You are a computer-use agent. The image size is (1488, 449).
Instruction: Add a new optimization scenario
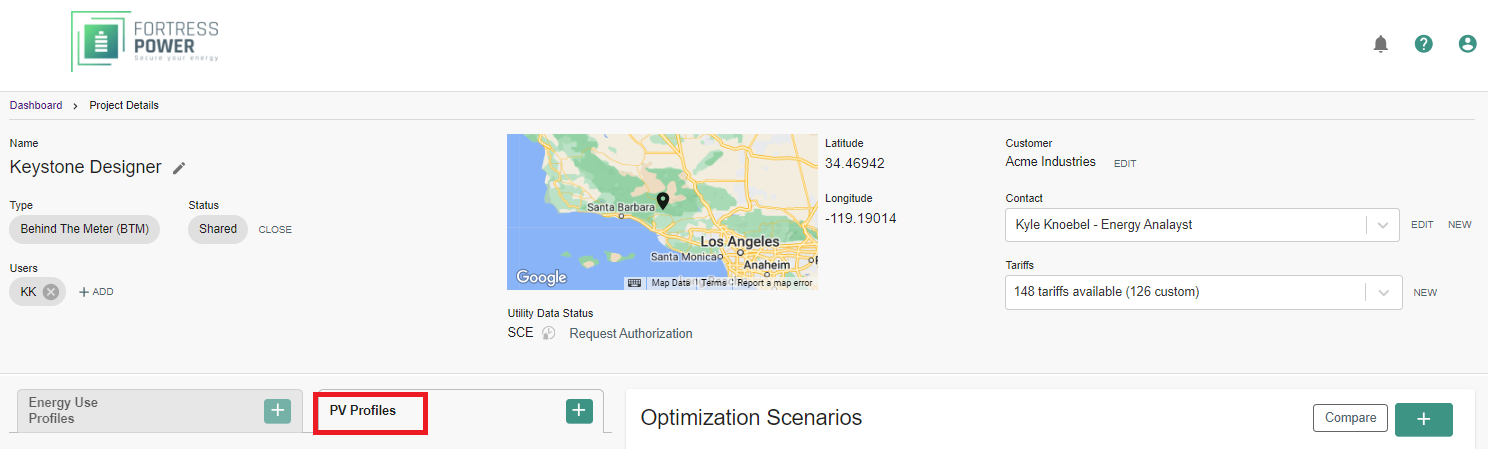[1423, 418]
